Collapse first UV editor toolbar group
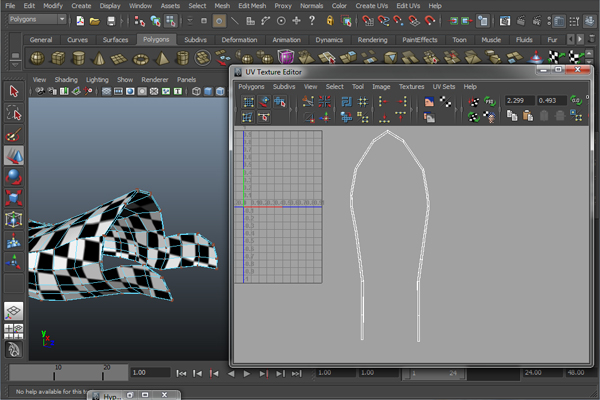The image size is (600, 400). (x=291, y=109)
